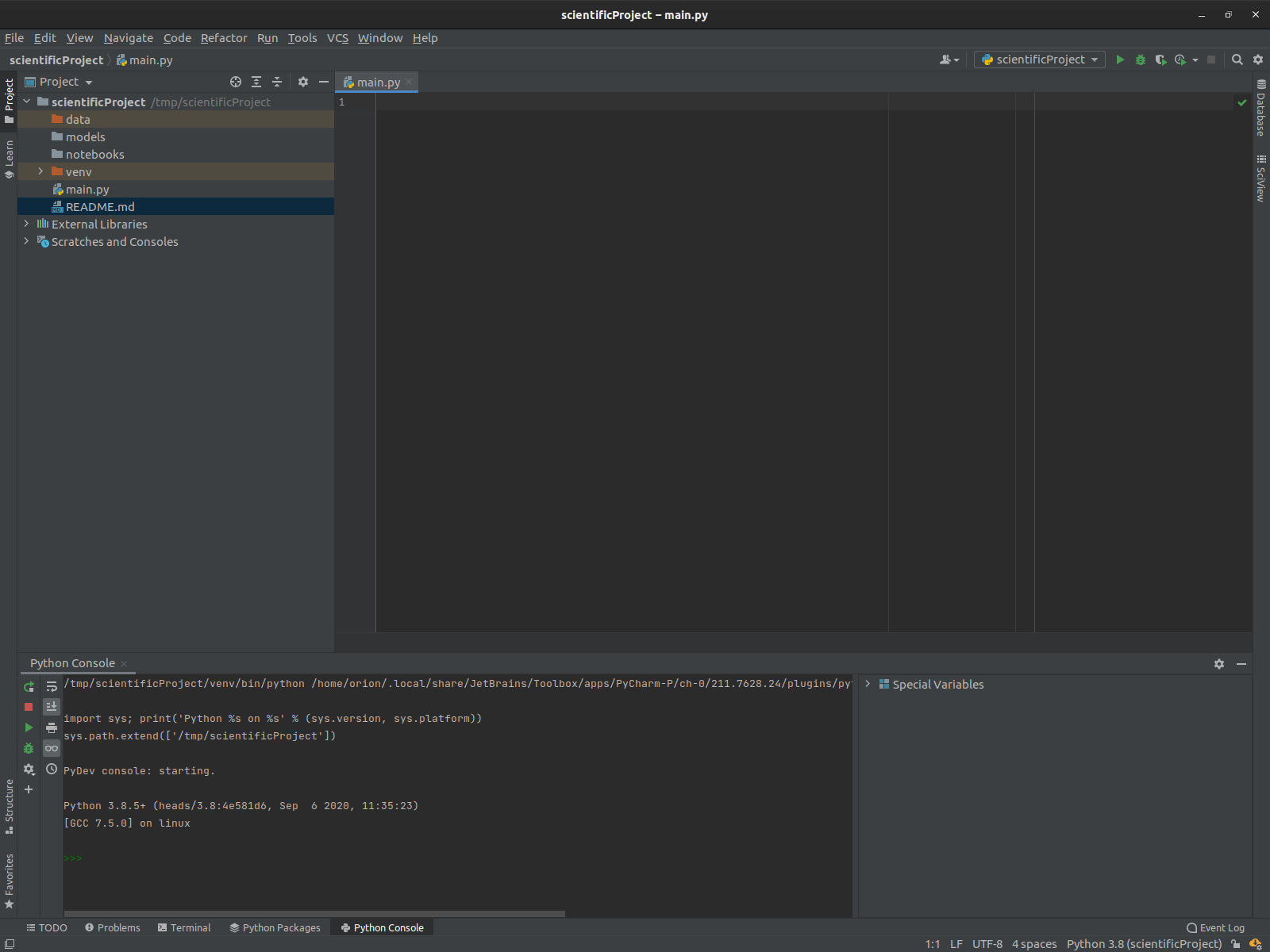Open IDE Settings via the top-right gear icon

pyautogui.click(x=1258, y=59)
